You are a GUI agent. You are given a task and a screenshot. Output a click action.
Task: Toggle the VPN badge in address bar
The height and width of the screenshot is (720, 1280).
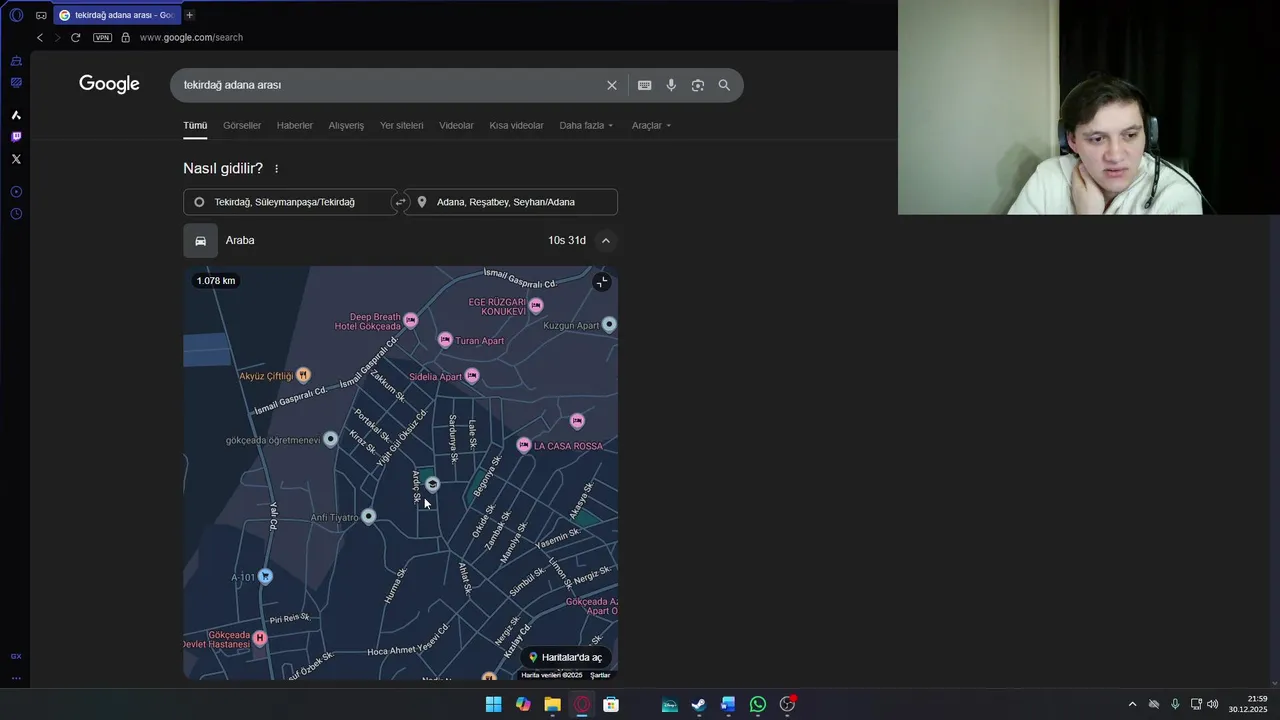click(102, 37)
